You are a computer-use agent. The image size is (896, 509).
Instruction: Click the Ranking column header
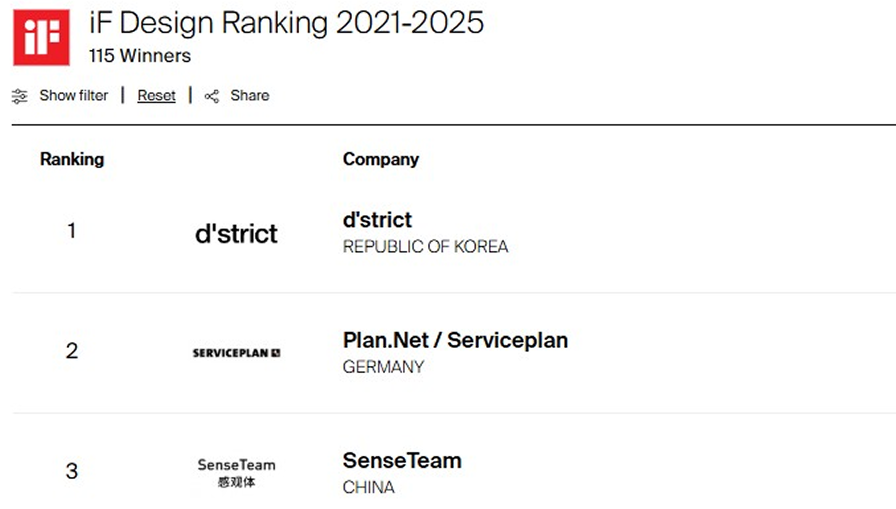(x=72, y=159)
